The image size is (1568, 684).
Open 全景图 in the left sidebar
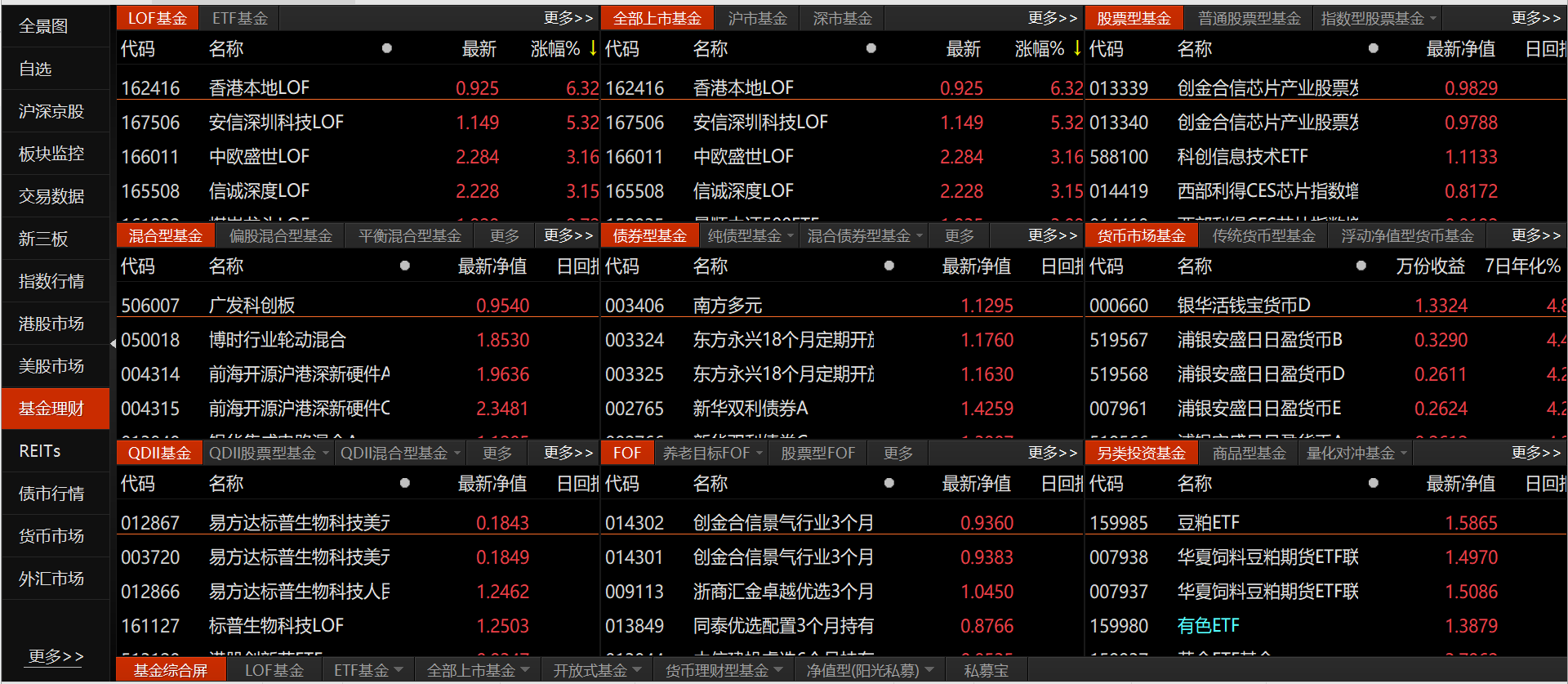56,26
